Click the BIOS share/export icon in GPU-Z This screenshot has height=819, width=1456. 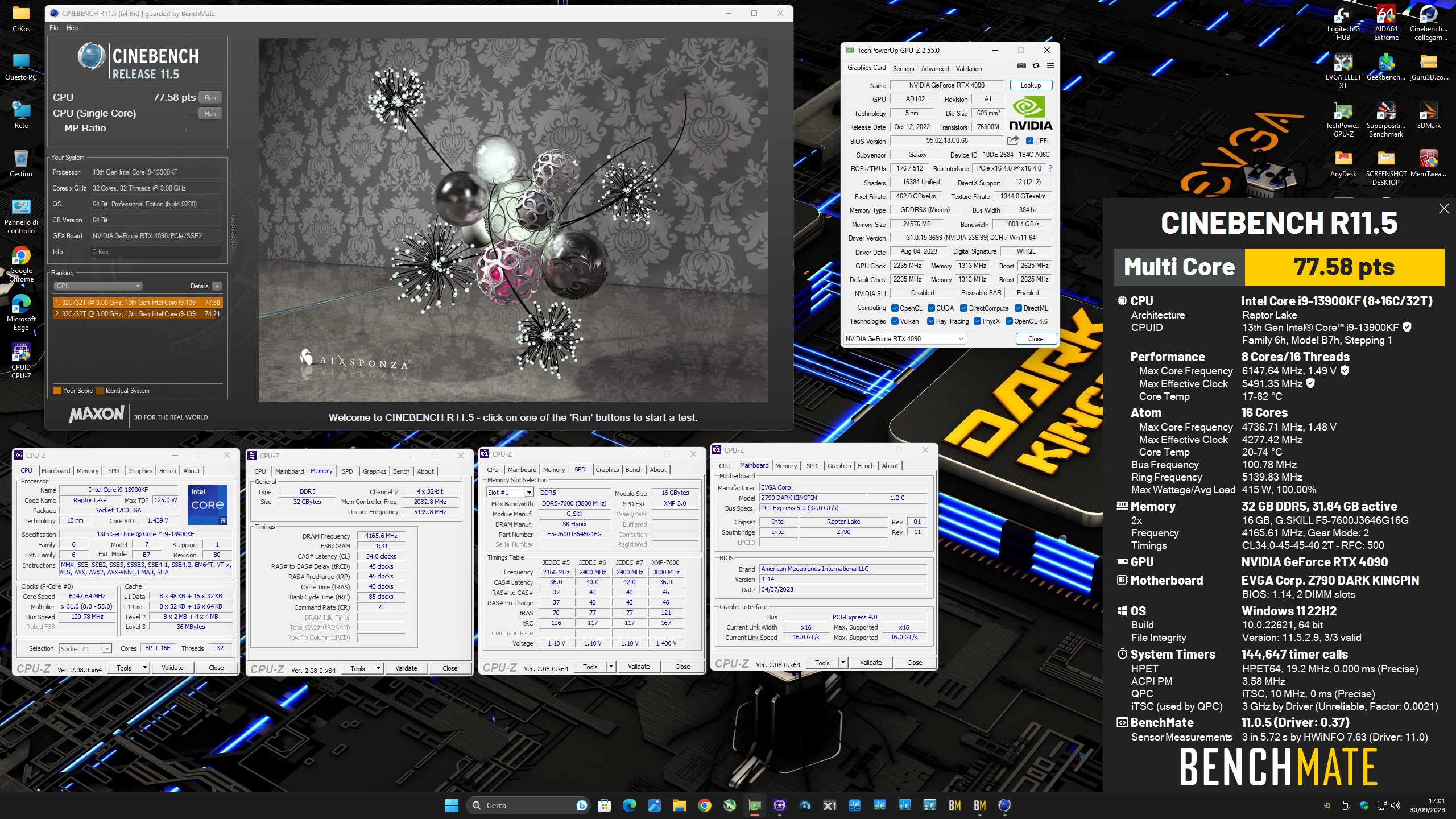pos(1013,140)
